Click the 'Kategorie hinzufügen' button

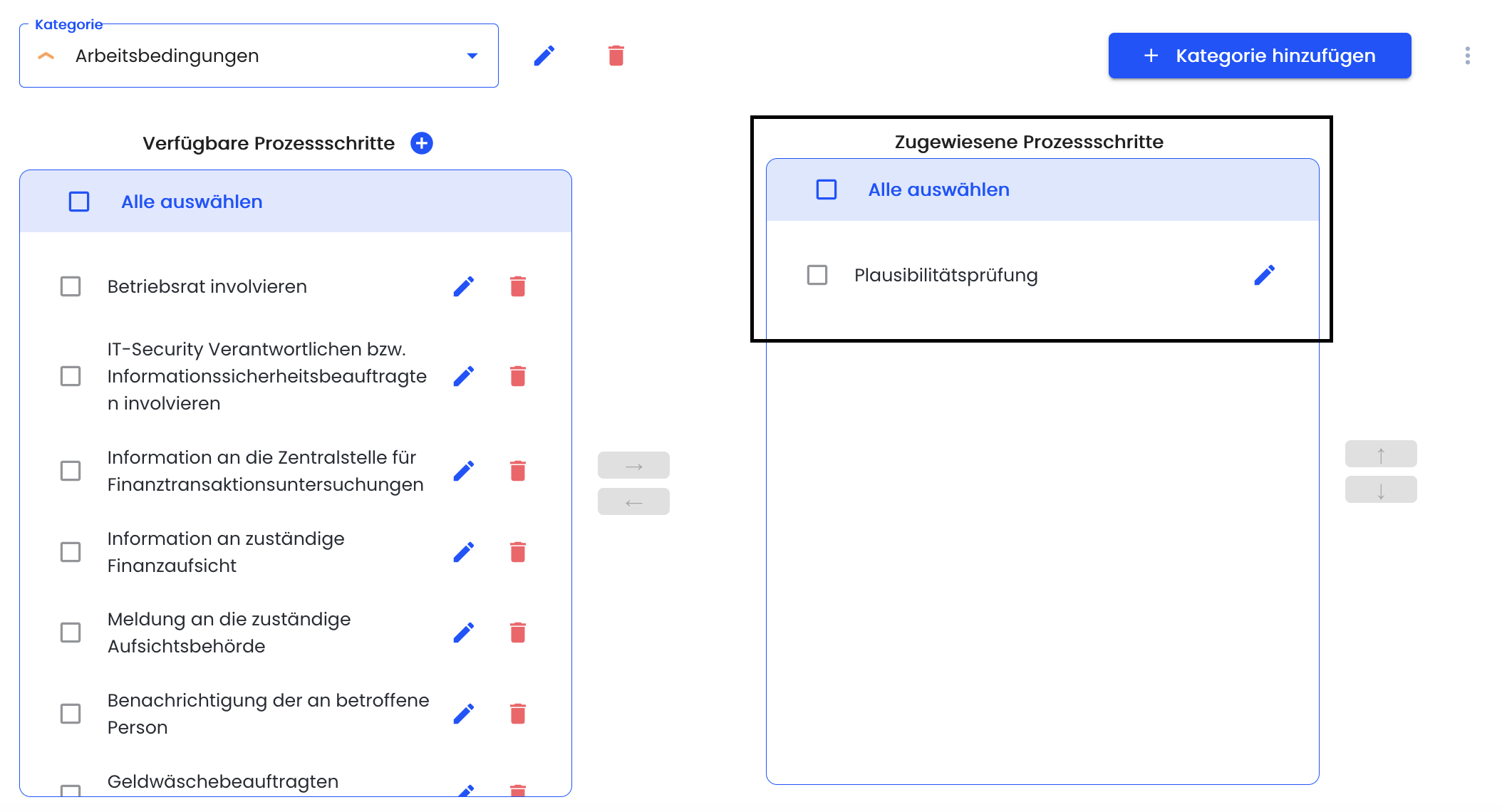point(1260,56)
